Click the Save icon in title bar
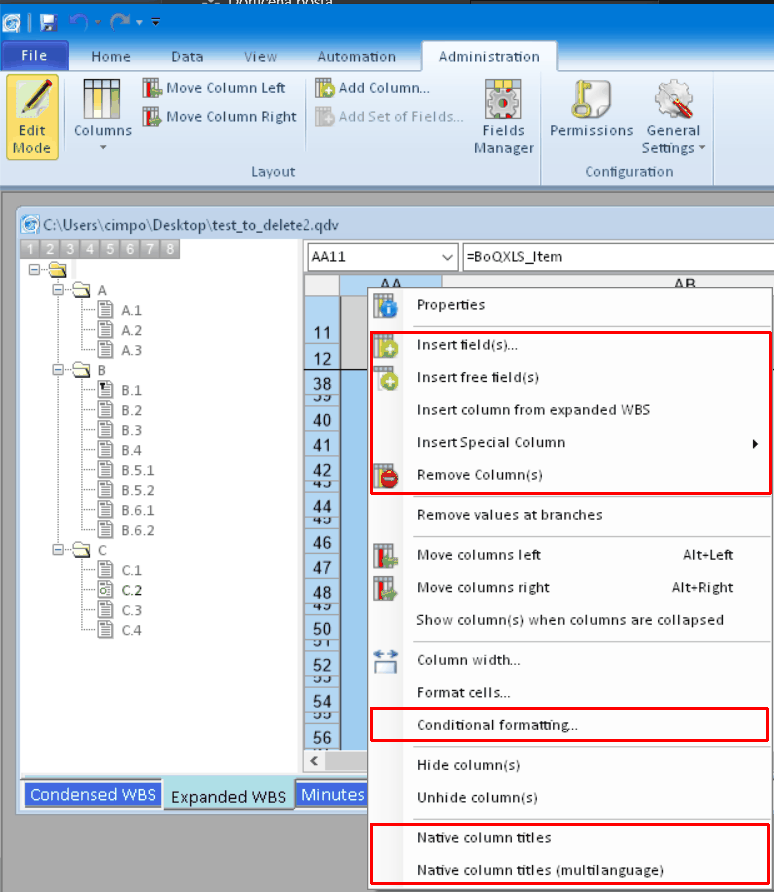Image resolution: width=774 pixels, height=892 pixels. (x=48, y=21)
